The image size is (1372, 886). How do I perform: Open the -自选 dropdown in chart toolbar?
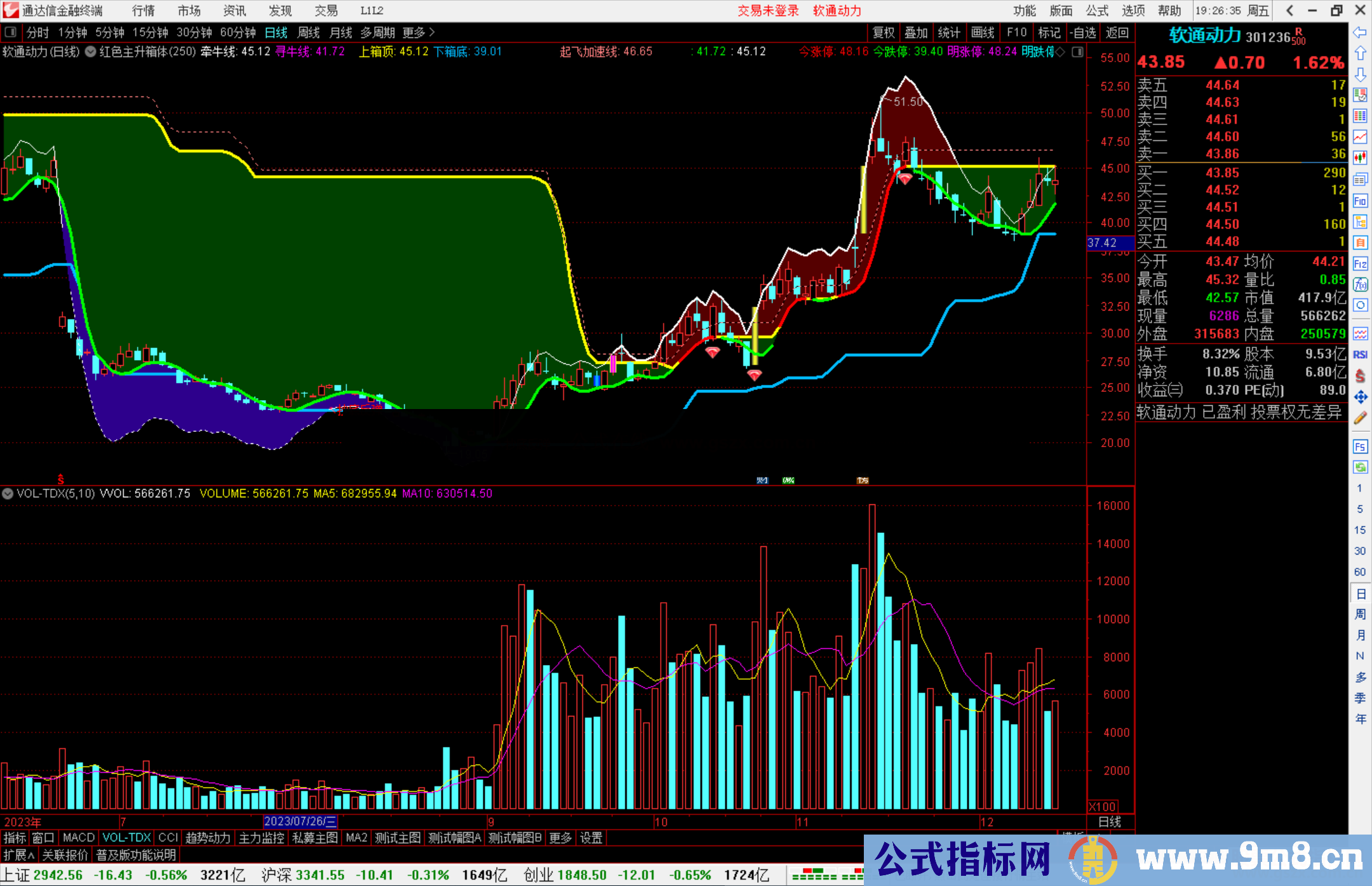point(1082,32)
